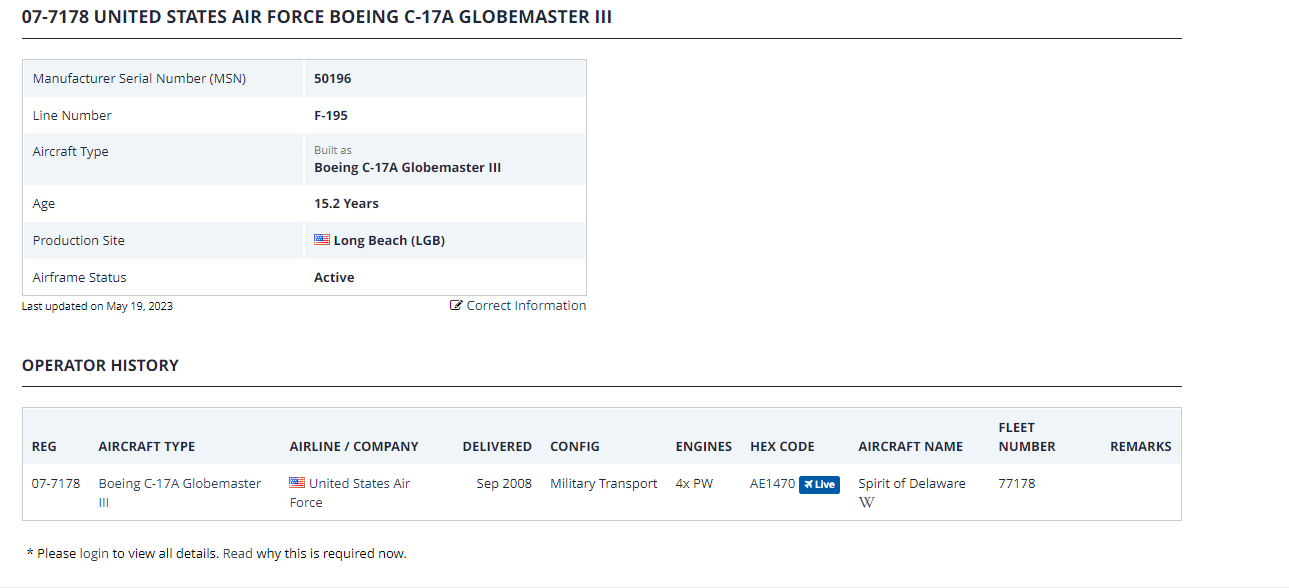Open 'Read why this is required now' link
The image size is (1289, 588).
click(315, 553)
